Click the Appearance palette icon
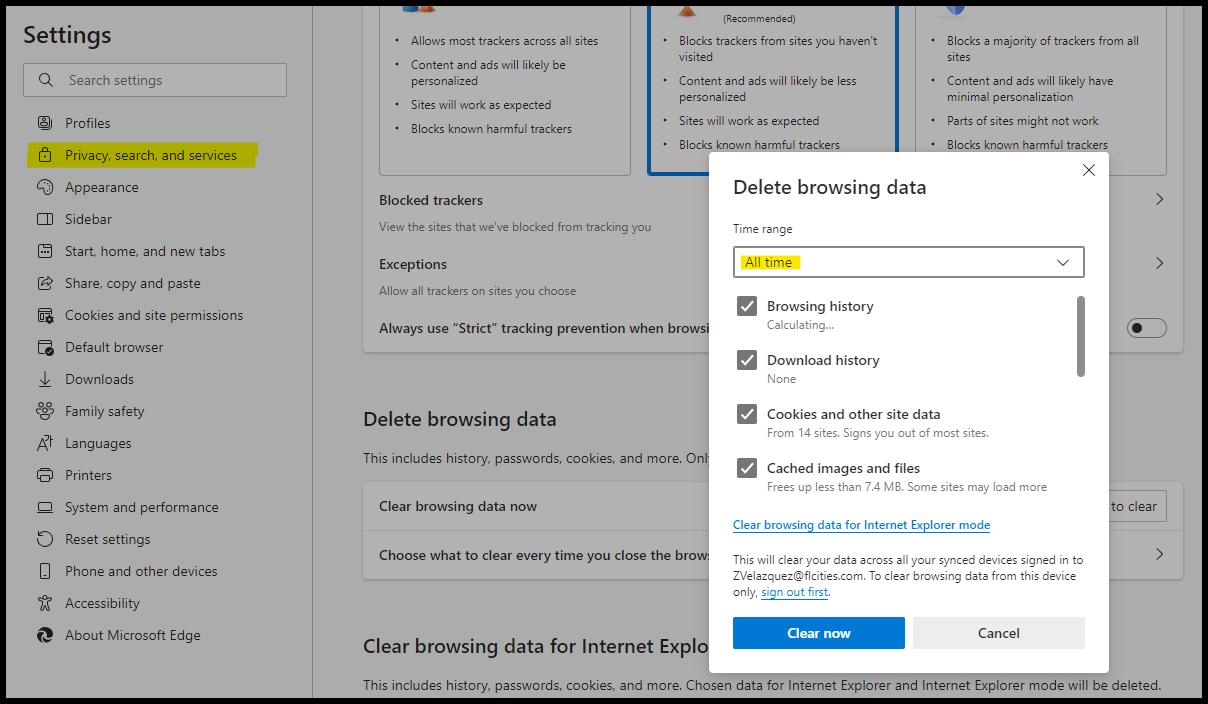Viewport: 1208px width, 704px height. (x=45, y=187)
